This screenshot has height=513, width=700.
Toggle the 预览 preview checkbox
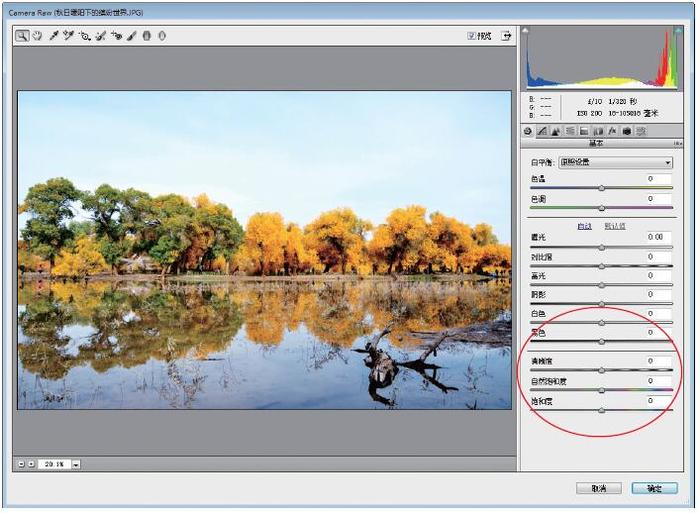pyautogui.click(x=471, y=36)
